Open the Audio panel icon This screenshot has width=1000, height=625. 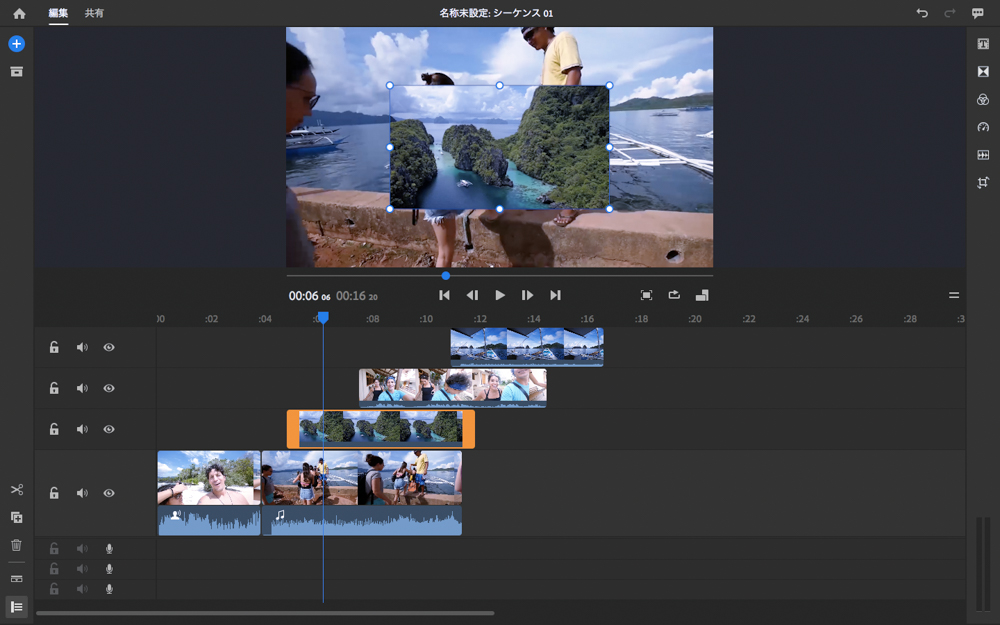click(983, 155)
